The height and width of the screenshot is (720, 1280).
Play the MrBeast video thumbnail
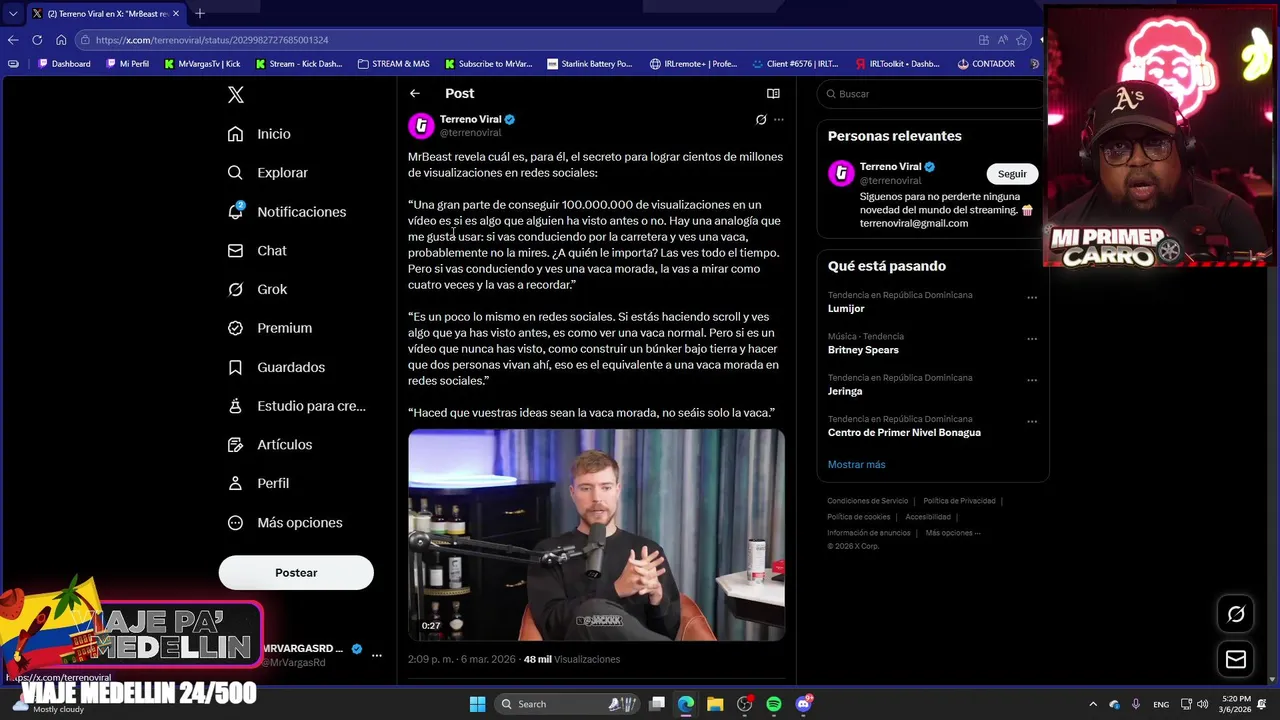(x=596, y=535)
